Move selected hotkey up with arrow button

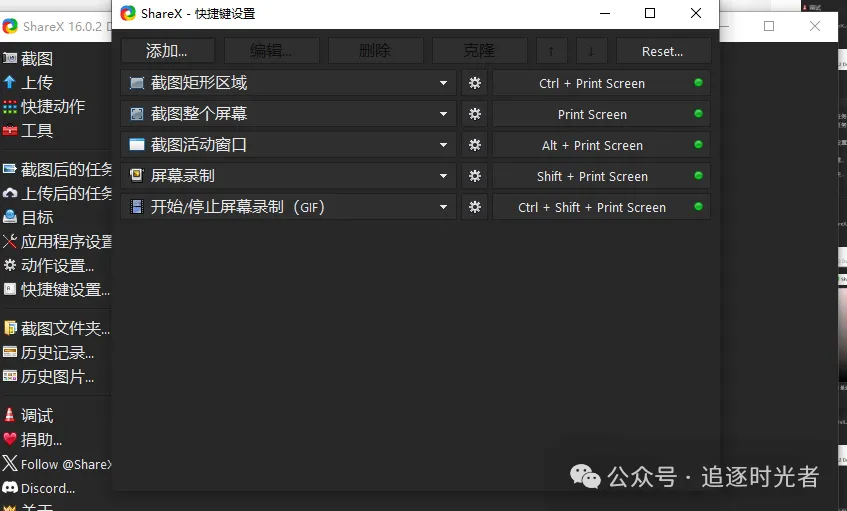coord(552,51)
